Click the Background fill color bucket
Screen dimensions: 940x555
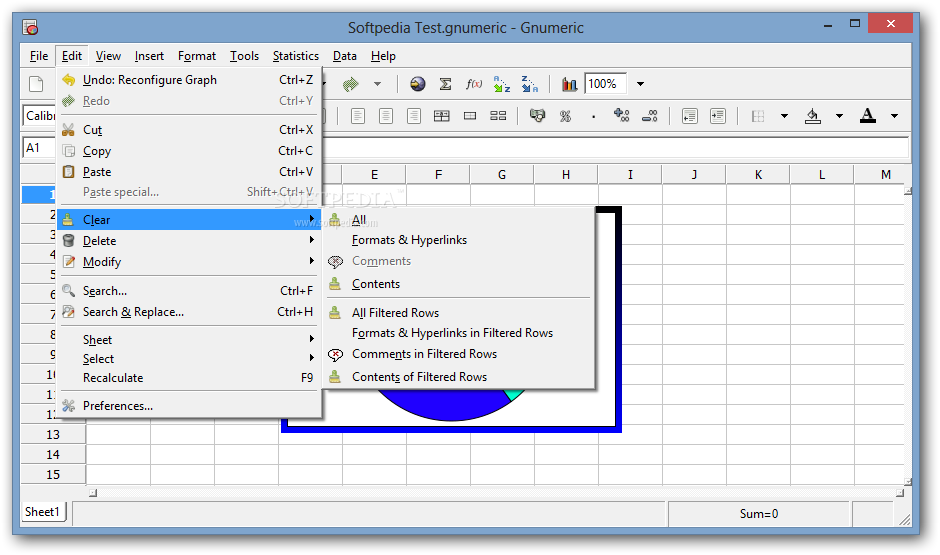[813, 116]
